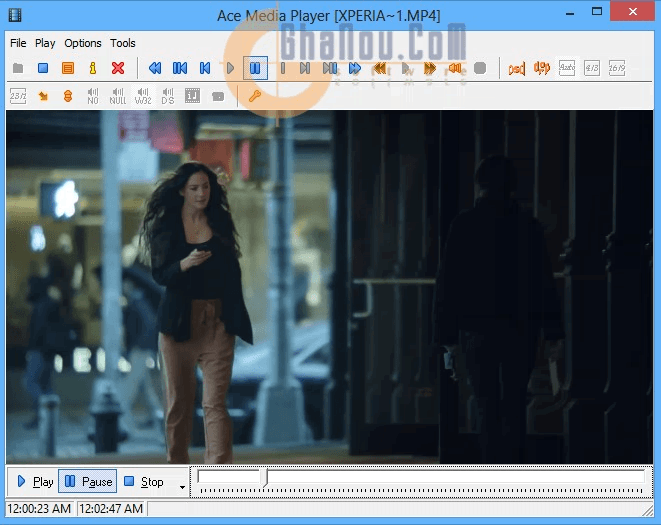This screenshot has width=661, height=525.
Task: Click the blue step-back-with-bars icon
Action: 180,68
